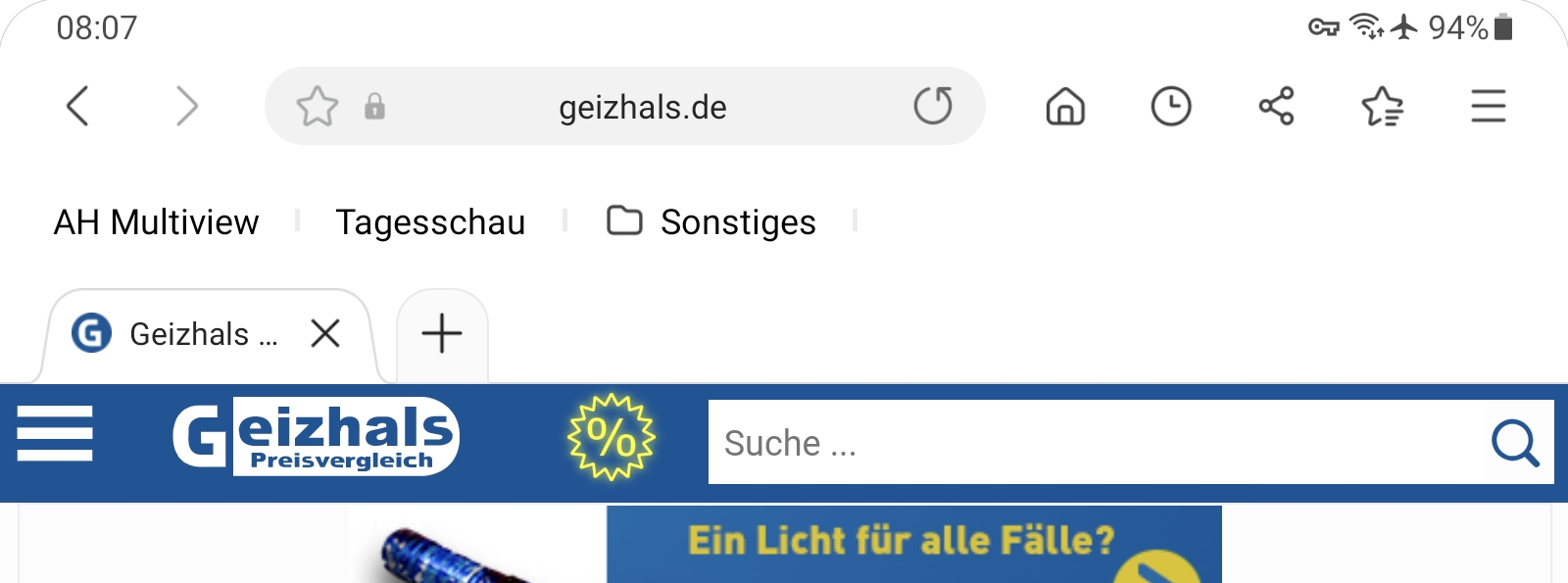Screen dimensions: 1568x583
Task: Open the browser home page icon
Action: click(x=1065, y=106)
